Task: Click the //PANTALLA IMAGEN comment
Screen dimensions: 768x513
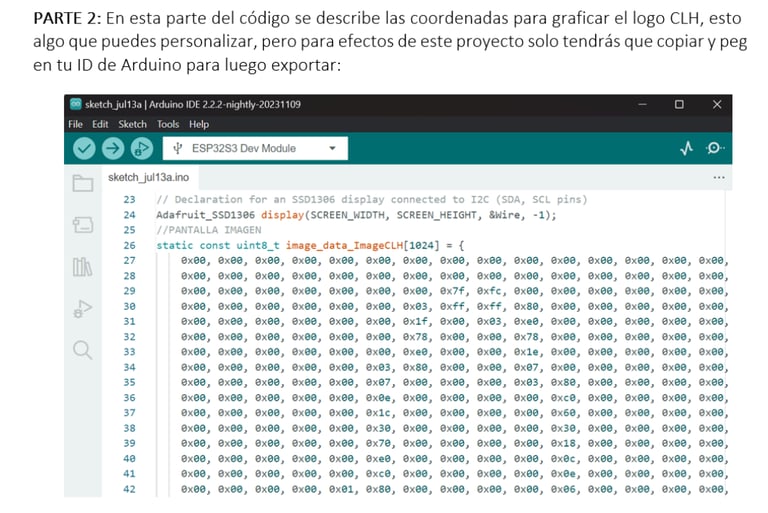Action: 209,230
